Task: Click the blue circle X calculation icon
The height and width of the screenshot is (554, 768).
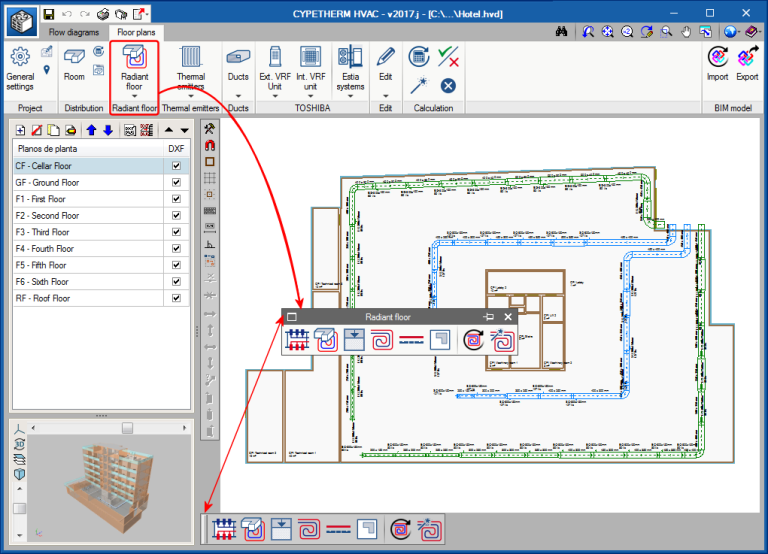Action: [448, 86]
